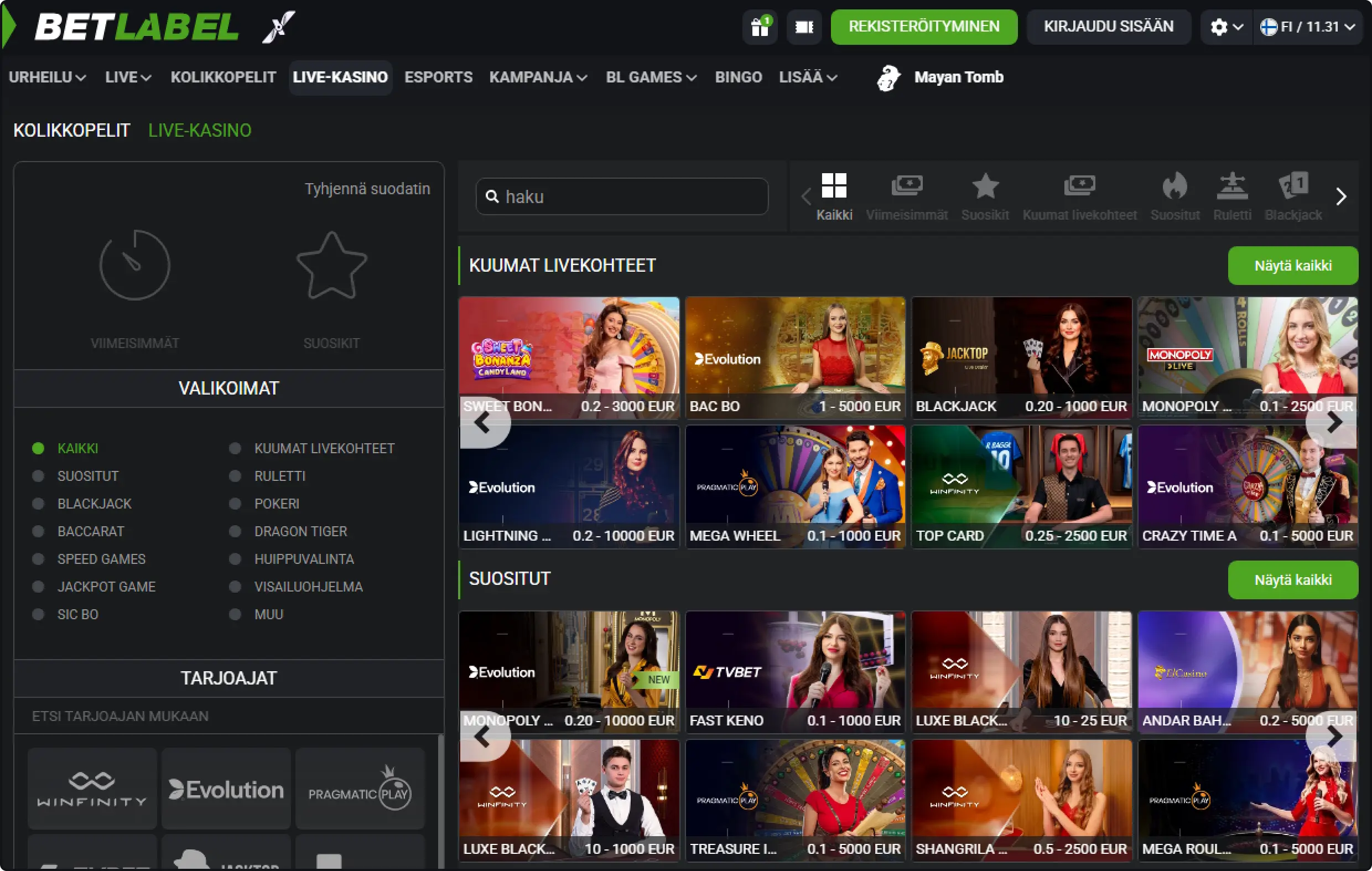Click the Rekisteröityminen button
Image resolution: width=1372 pixels, height=871 pixels.
click(x=923, y=26)
